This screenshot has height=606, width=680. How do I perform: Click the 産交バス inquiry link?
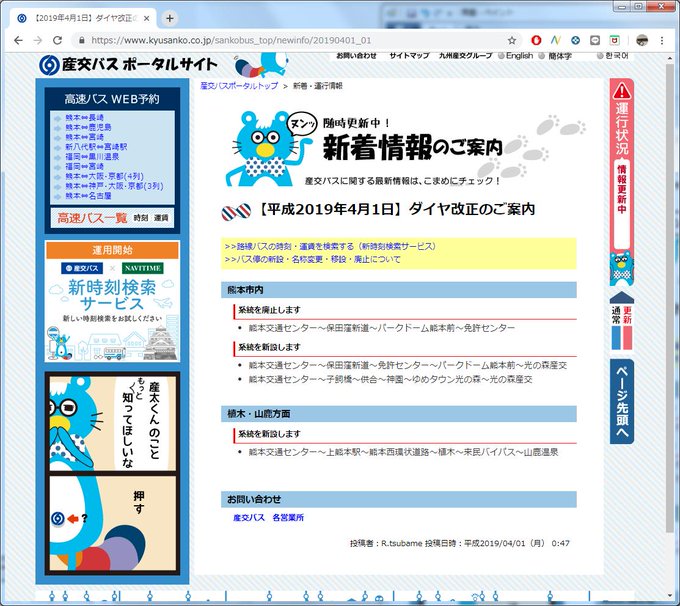point(249,518)
